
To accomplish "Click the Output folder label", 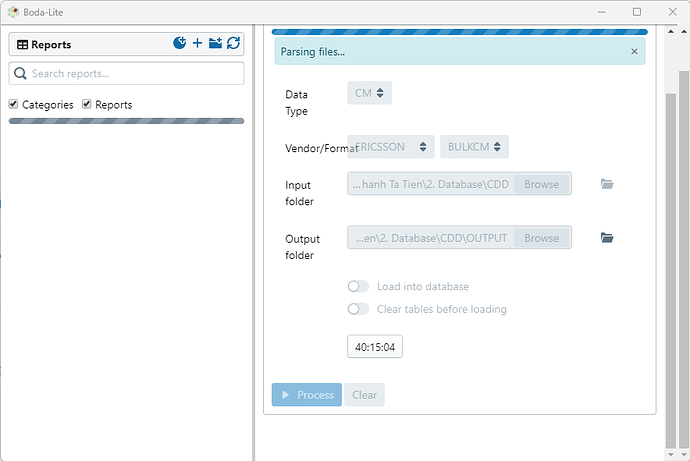I will pos(302,247).
